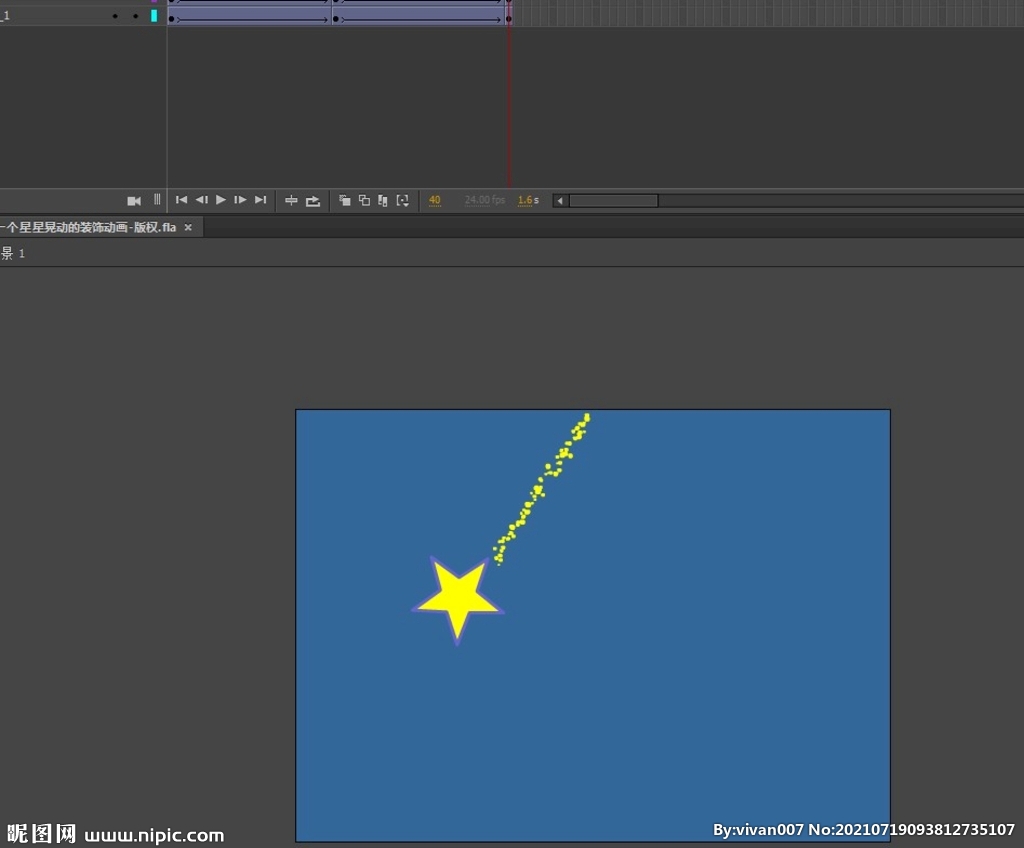Click the elapsed time 1.6 s value

pyautogui.click(x=528, y=200)
